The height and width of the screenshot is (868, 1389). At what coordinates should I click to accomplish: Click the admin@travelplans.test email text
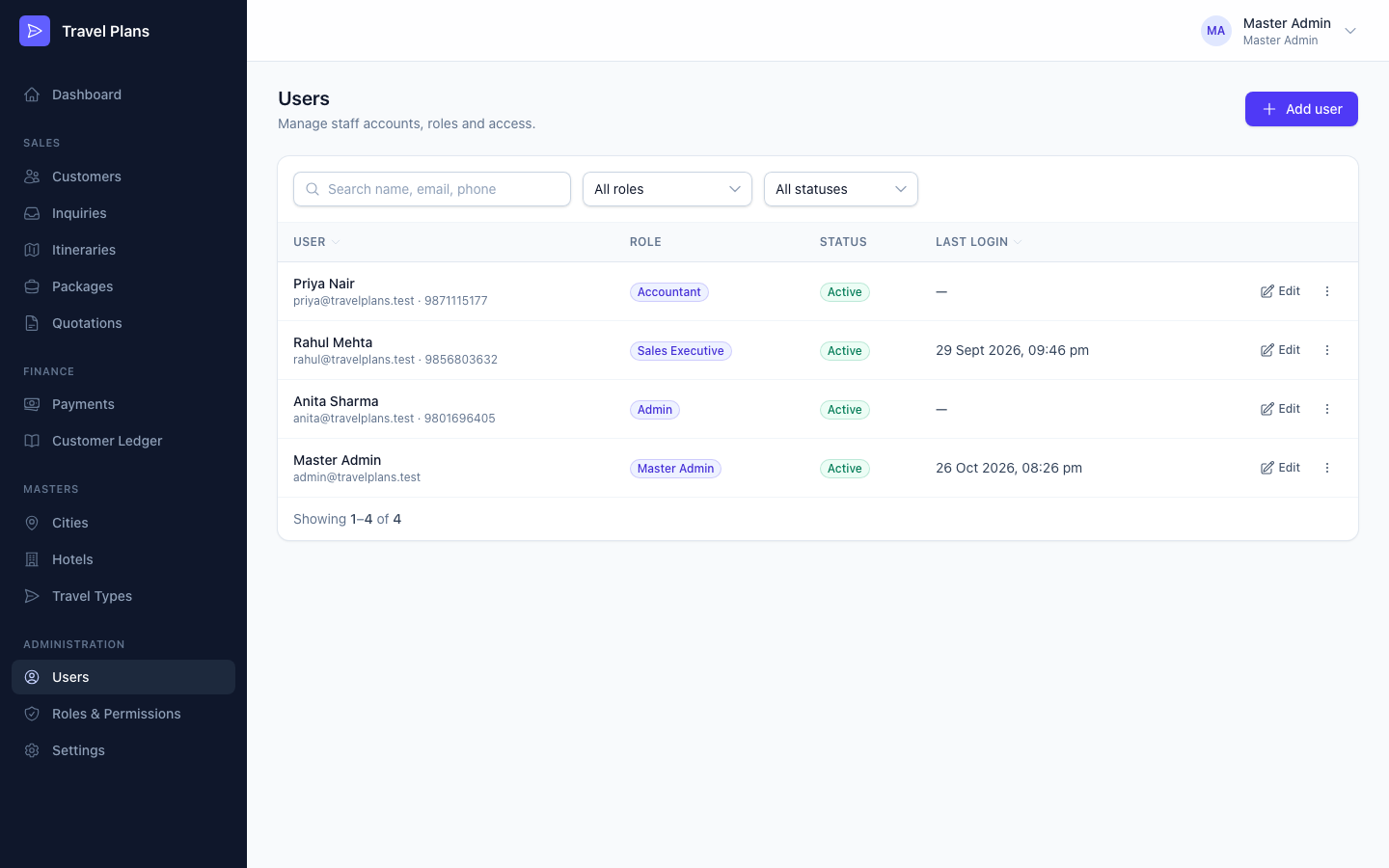click(357, 477)
